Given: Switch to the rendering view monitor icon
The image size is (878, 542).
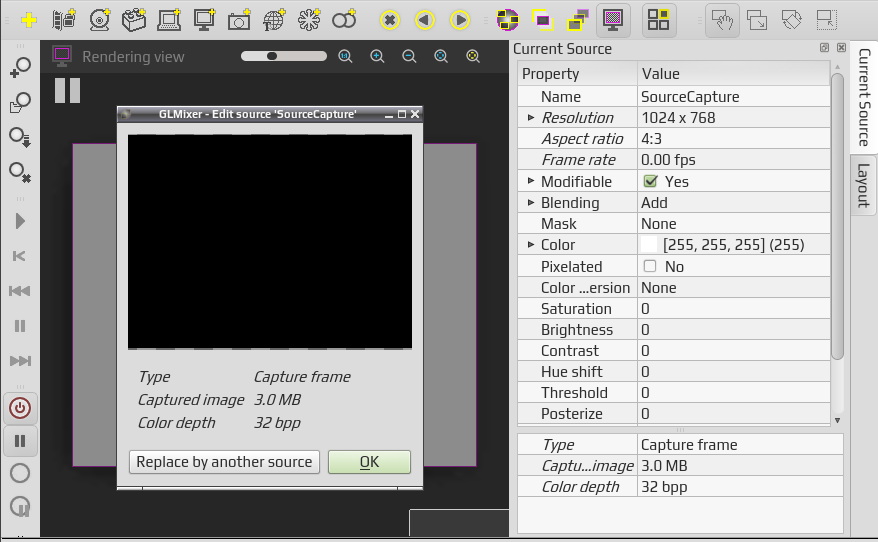Looking at the screenshot, I should pyautogui.click(x=613, y=21).
